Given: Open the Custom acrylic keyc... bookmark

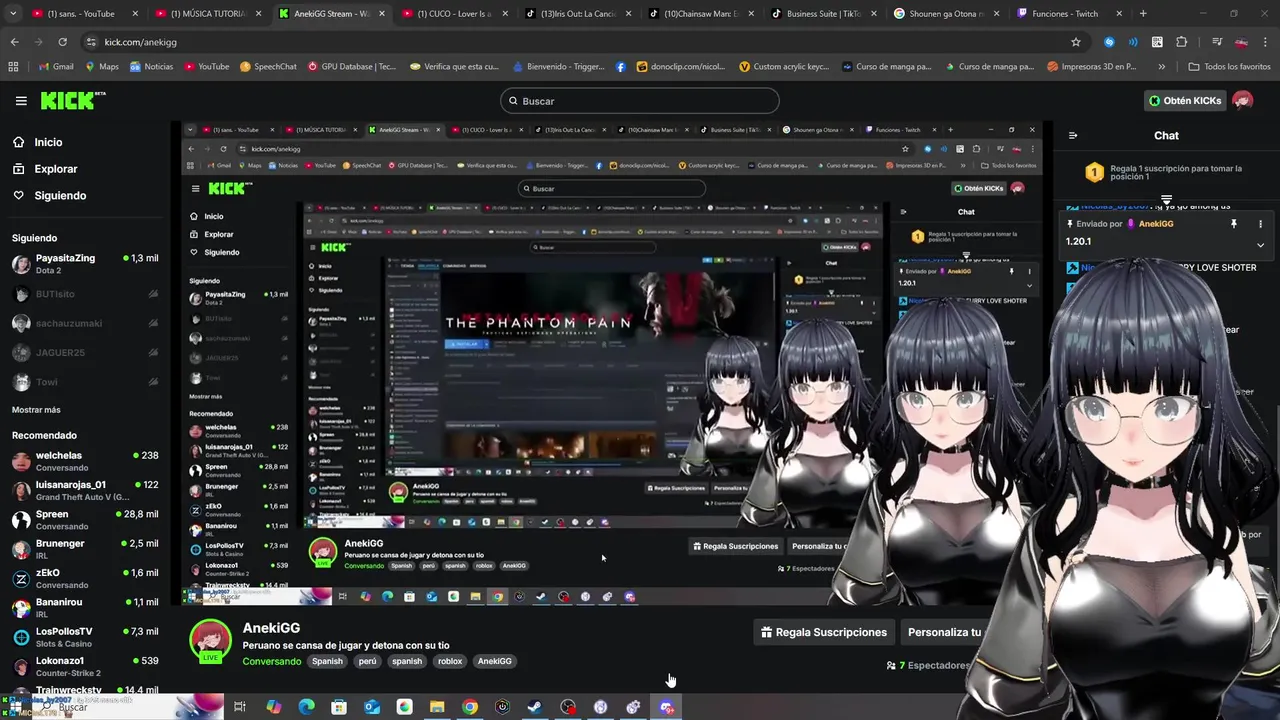Looking at the screenshot, I should 784,67.
